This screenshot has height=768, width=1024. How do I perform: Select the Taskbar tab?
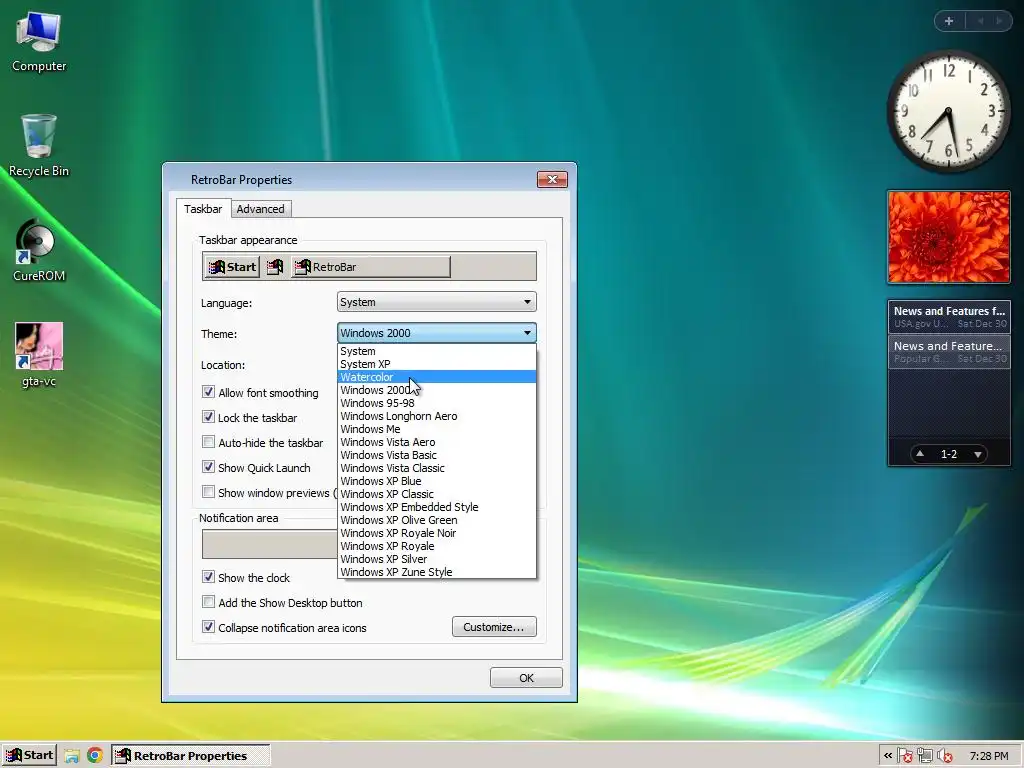[x=203, y=209]
